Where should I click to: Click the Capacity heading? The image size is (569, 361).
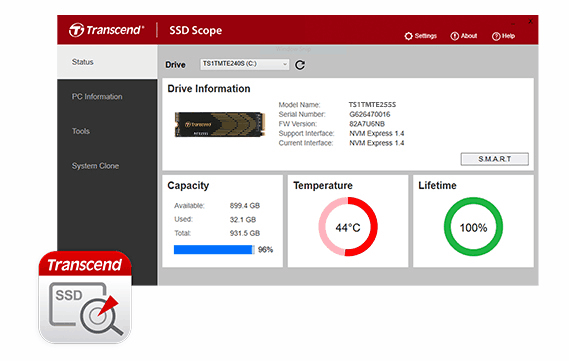(x=188, y=185)
